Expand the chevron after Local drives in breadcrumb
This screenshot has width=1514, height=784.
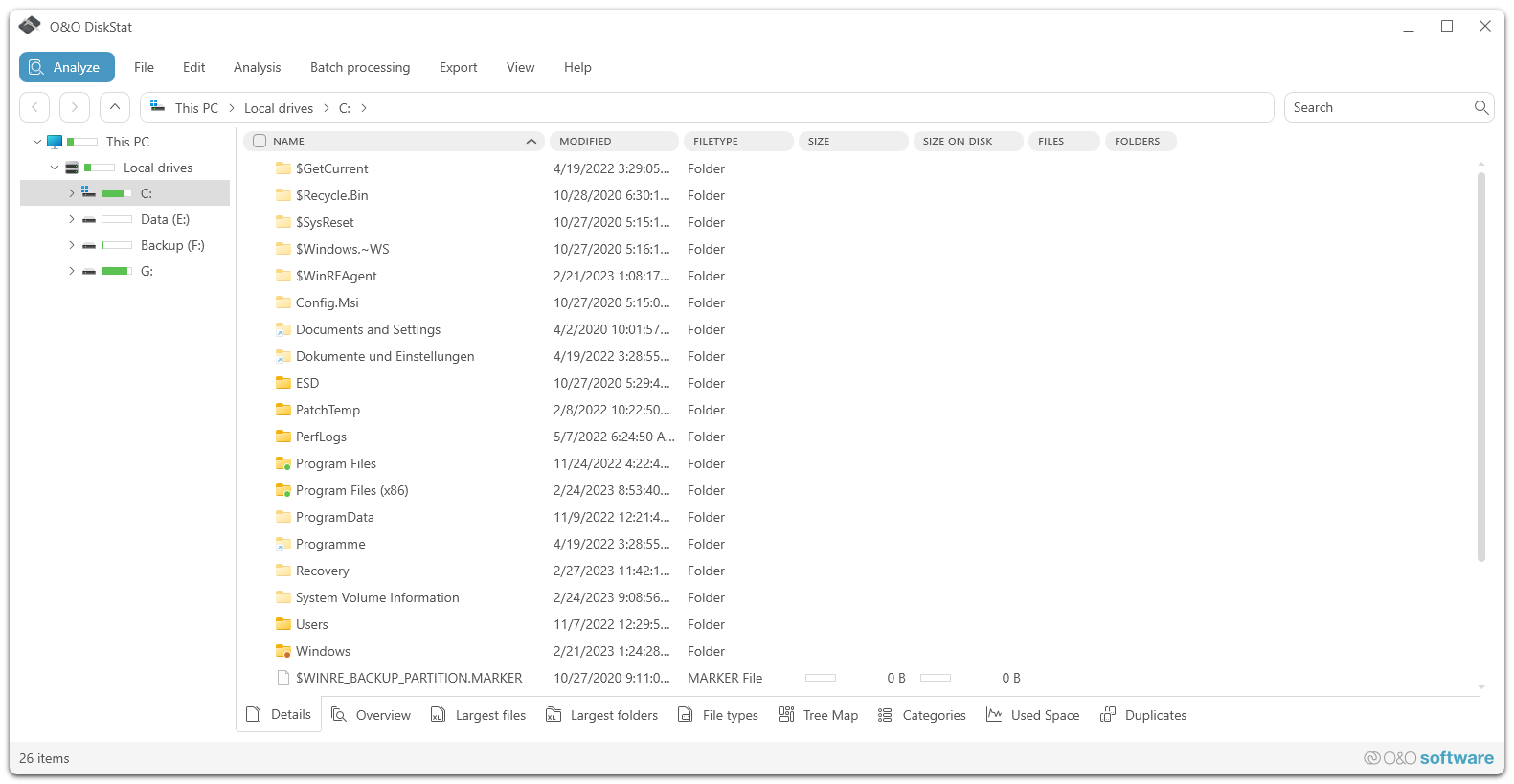pyautogui.click(x=327, y=108)
